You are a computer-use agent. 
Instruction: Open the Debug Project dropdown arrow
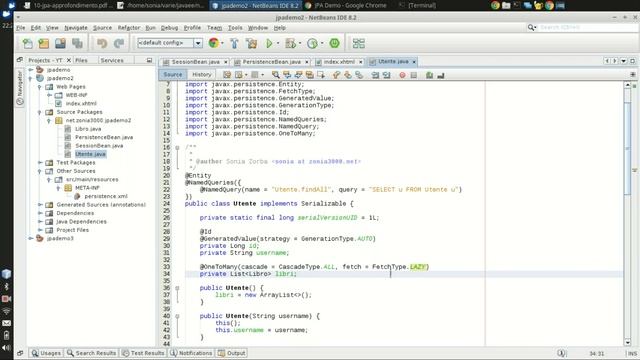pos(300,43)
